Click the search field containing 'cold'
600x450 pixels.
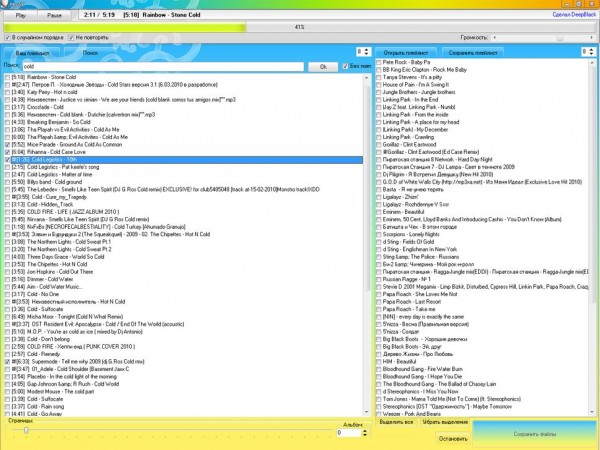160,66
